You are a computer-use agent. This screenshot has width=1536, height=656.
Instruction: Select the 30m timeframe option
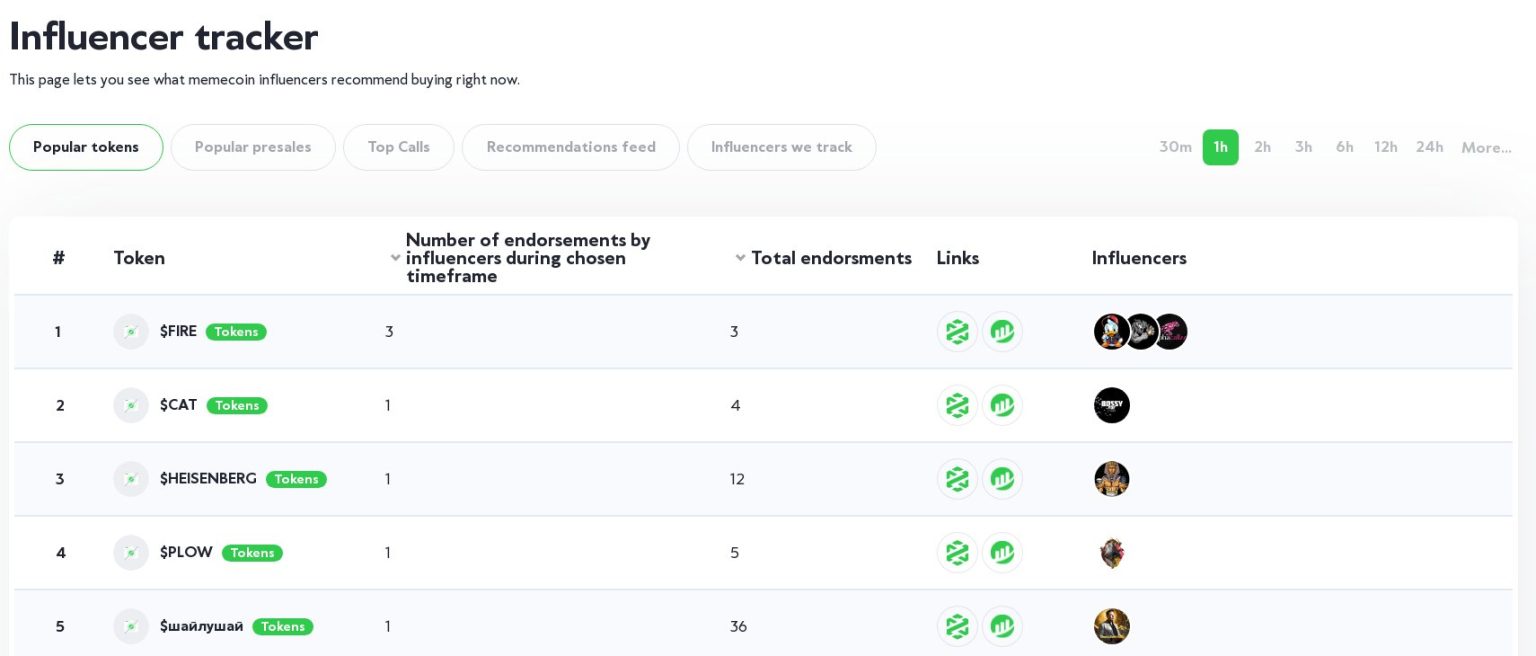click(1175, 147)
